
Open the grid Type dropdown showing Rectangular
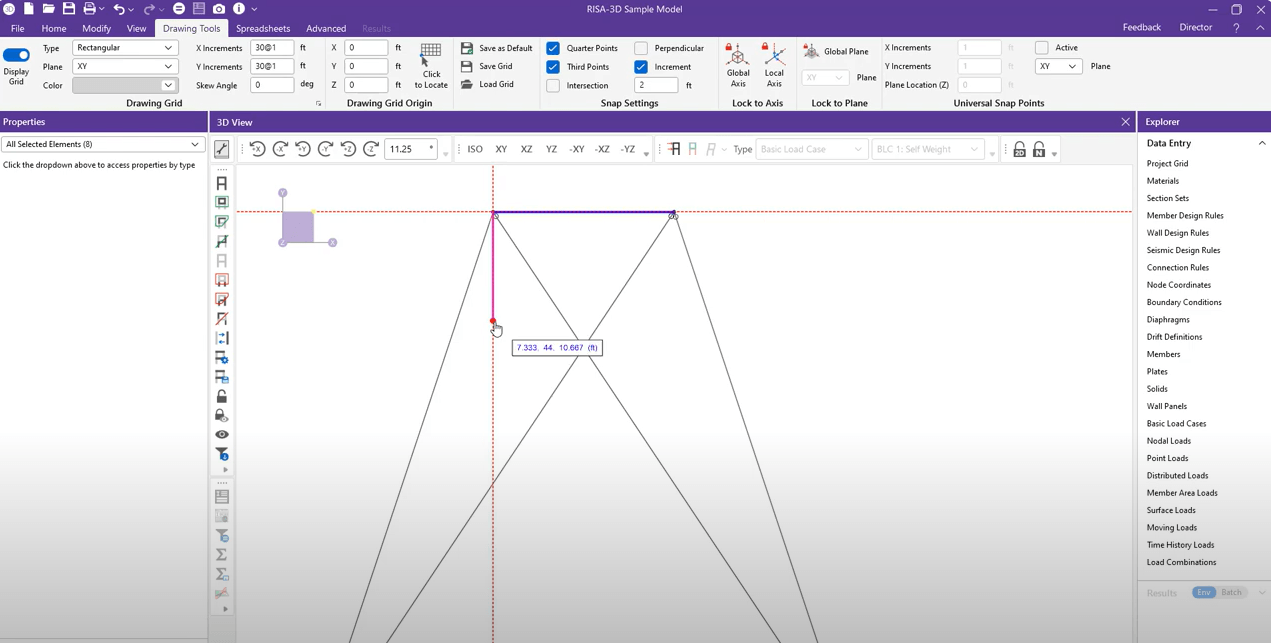click(x=125, y=47)
